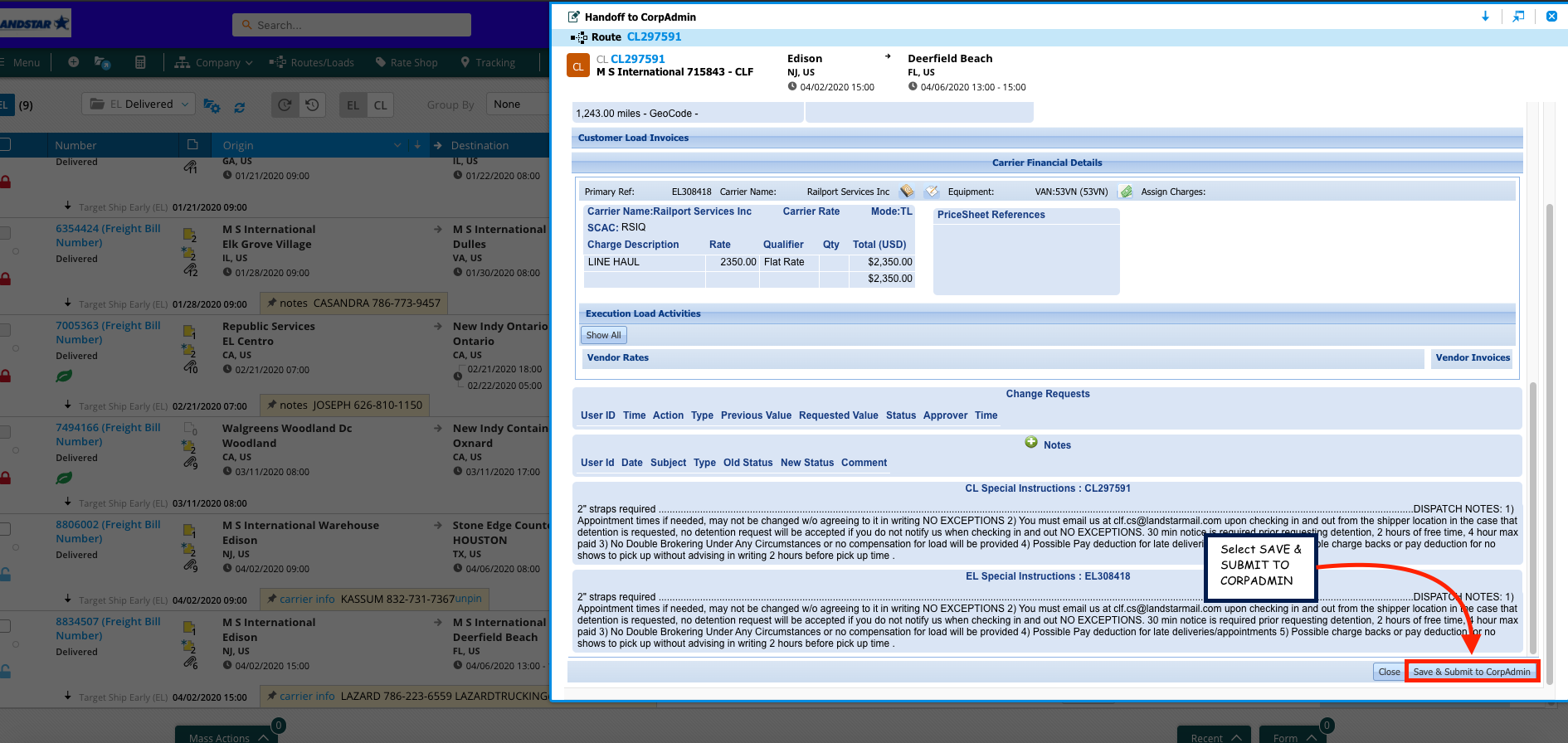The image size is (1568, 743).
Task: Click the orange CL badge icon
Action: pyautogui.click(x=578, y=66)
